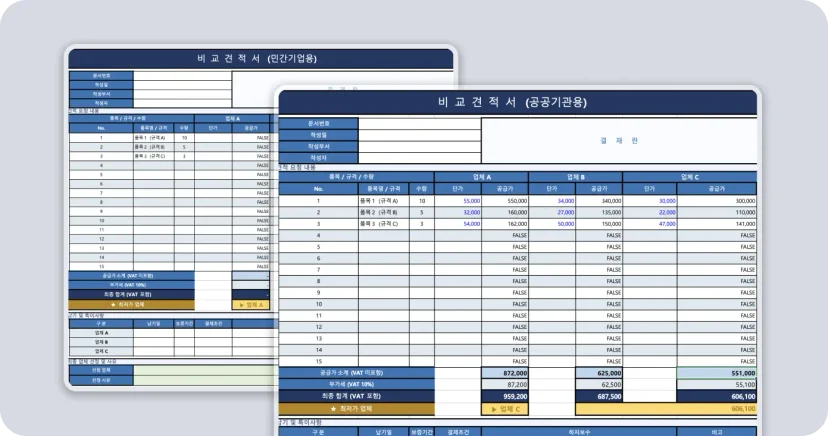Select unit price 47,000 cell
The image size is (828, 436).
650,224
